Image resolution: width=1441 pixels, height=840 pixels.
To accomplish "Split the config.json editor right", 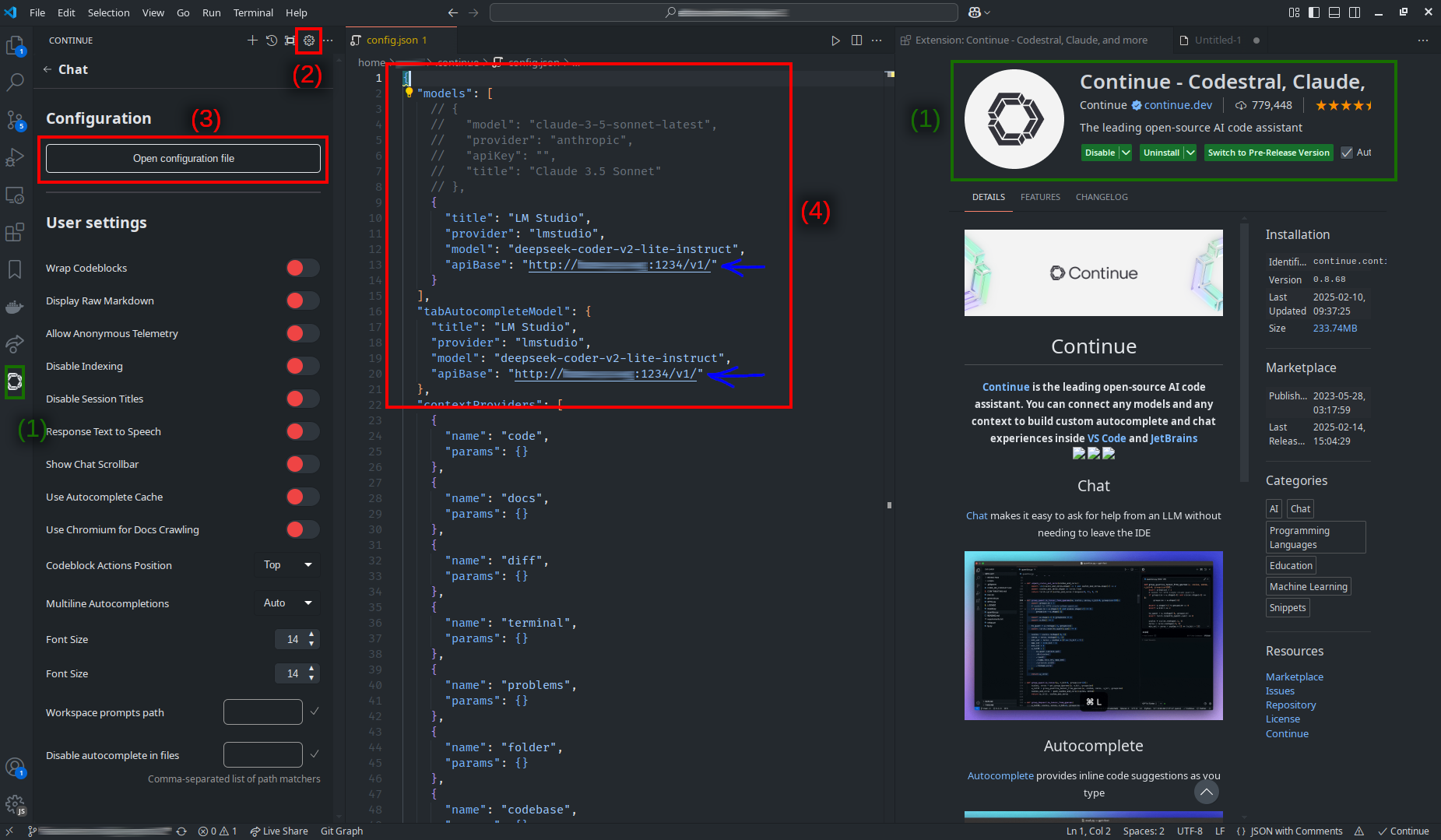I will pyautogui.click(x=856, y=40).
